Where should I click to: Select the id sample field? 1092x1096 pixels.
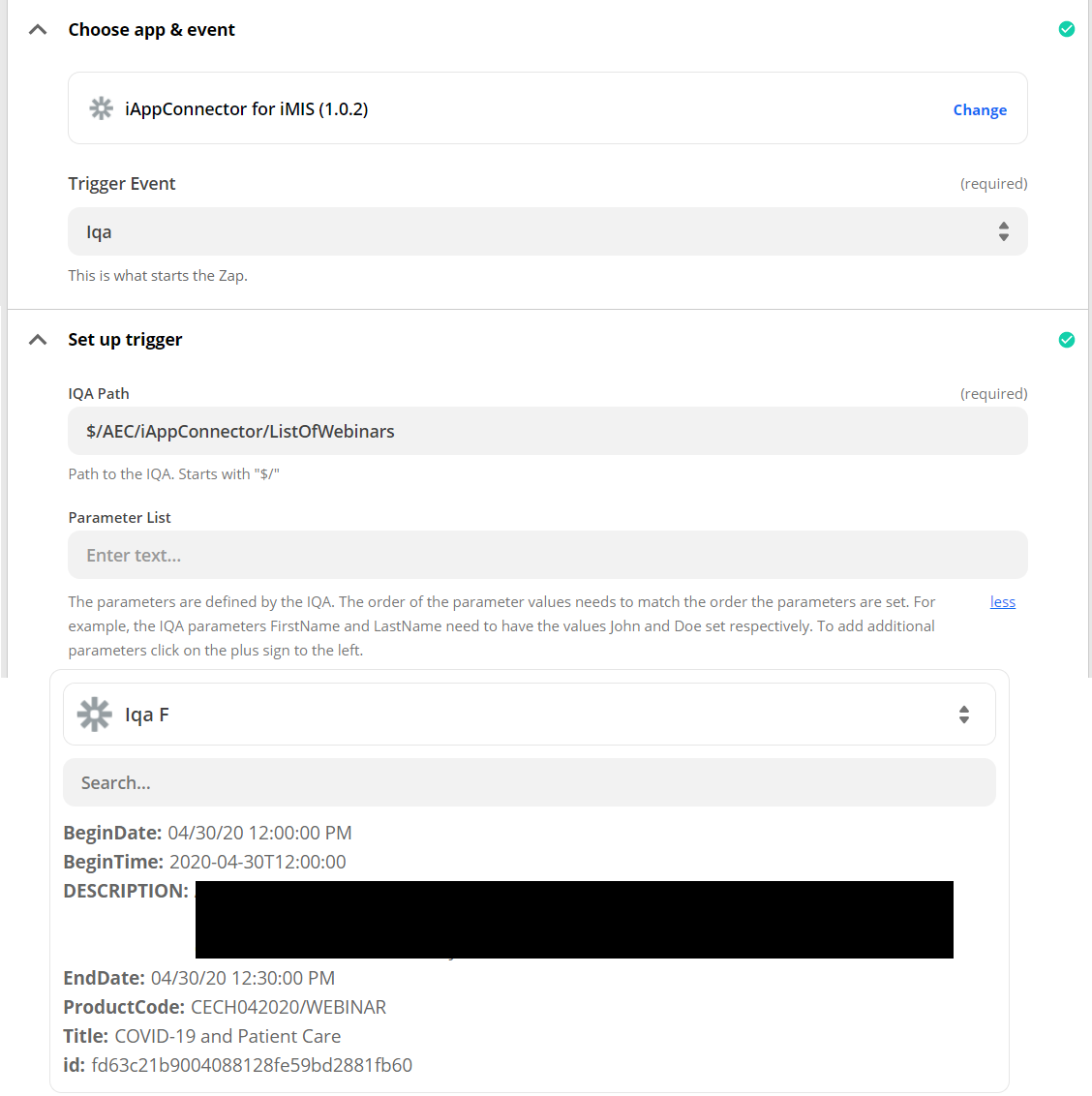click(x=237, y=1065)
